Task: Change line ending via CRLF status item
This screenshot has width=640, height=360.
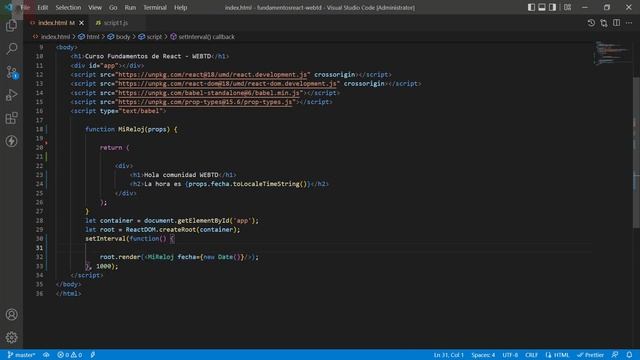Action: 531,355
